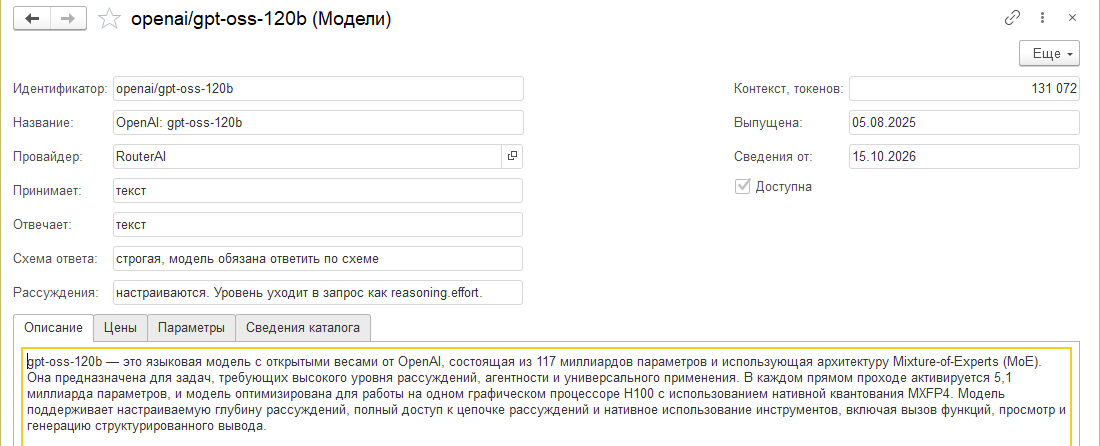Open RouterAI provider record via open icon
This screenshot has width=1100, height=446.
512,157
